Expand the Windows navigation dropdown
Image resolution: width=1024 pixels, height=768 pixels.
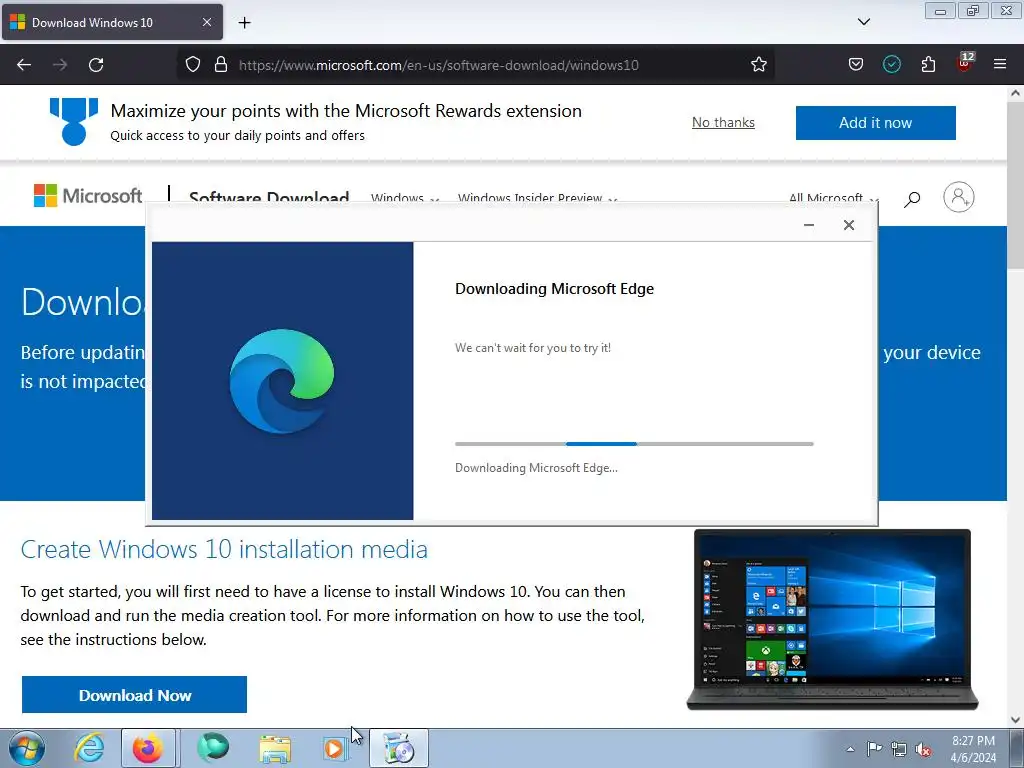405,197
